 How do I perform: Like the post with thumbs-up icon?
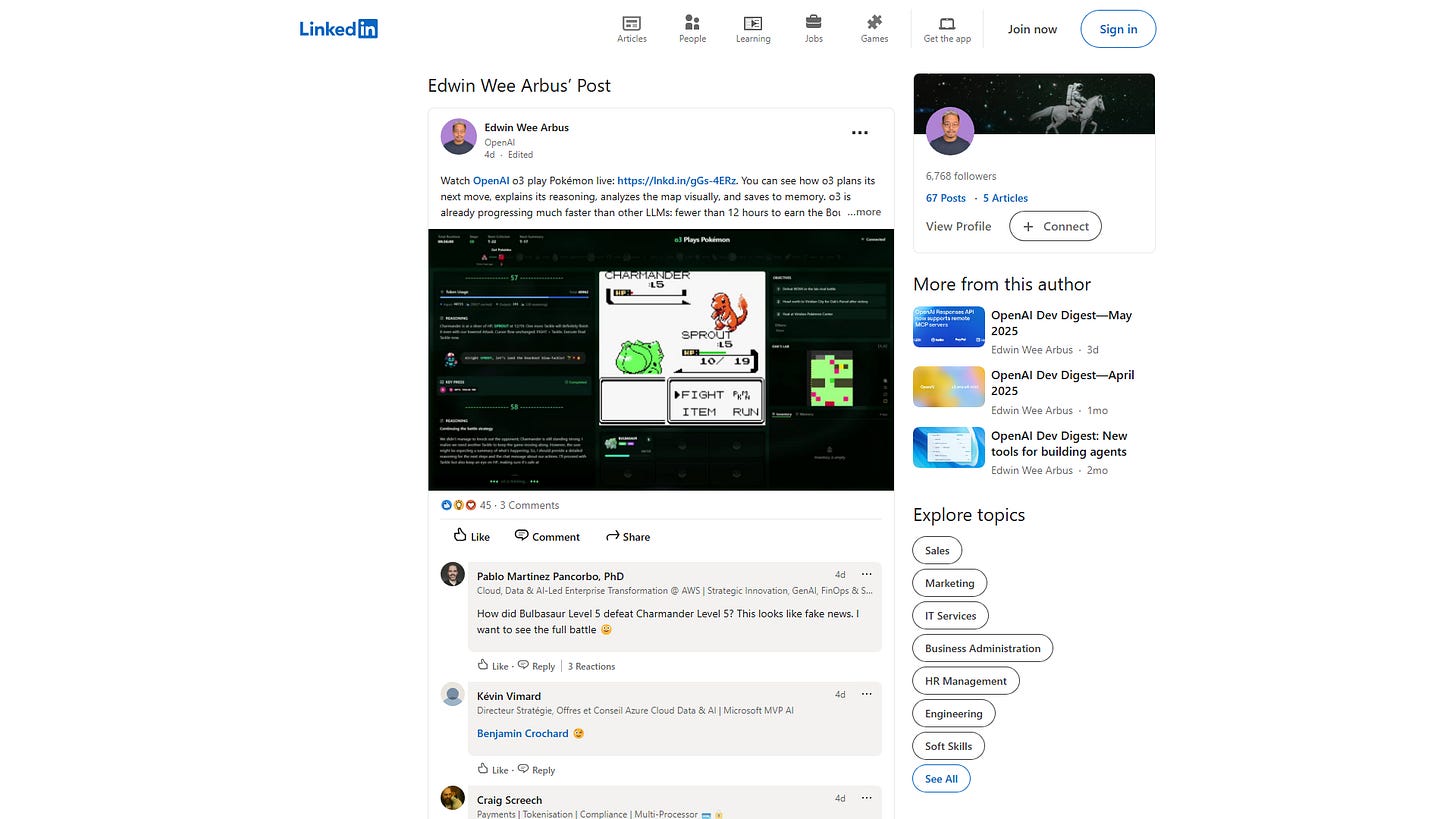pyautogui.click(x=471, y=536)
